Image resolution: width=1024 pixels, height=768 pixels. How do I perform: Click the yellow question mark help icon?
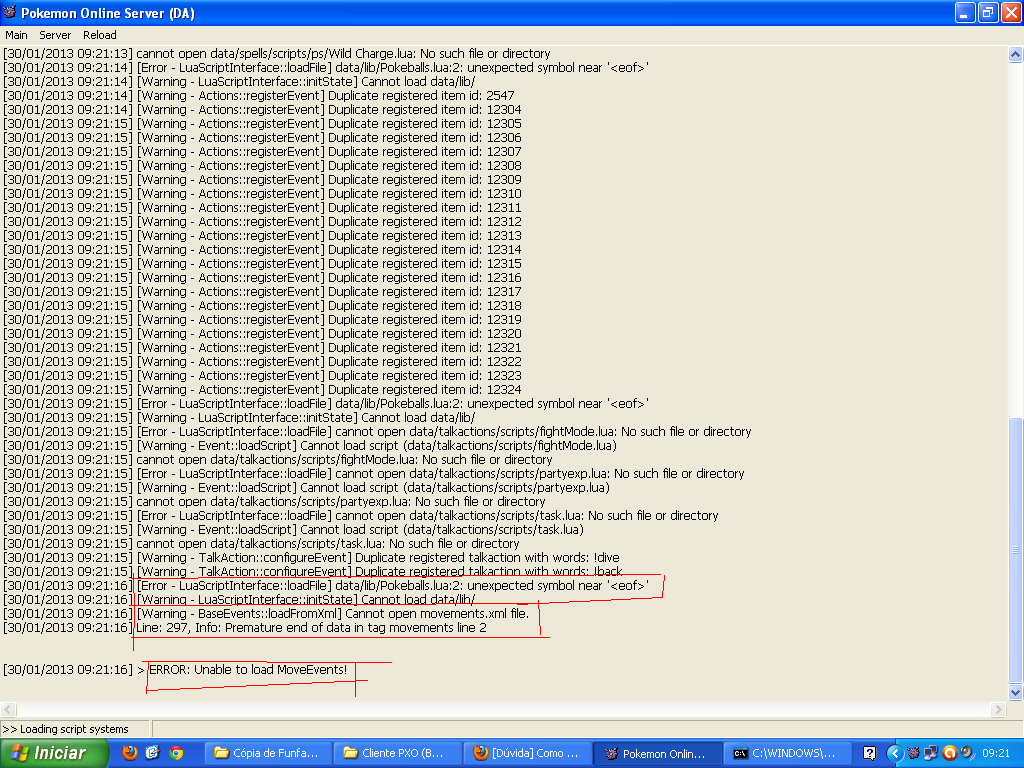tap(869, 753)
